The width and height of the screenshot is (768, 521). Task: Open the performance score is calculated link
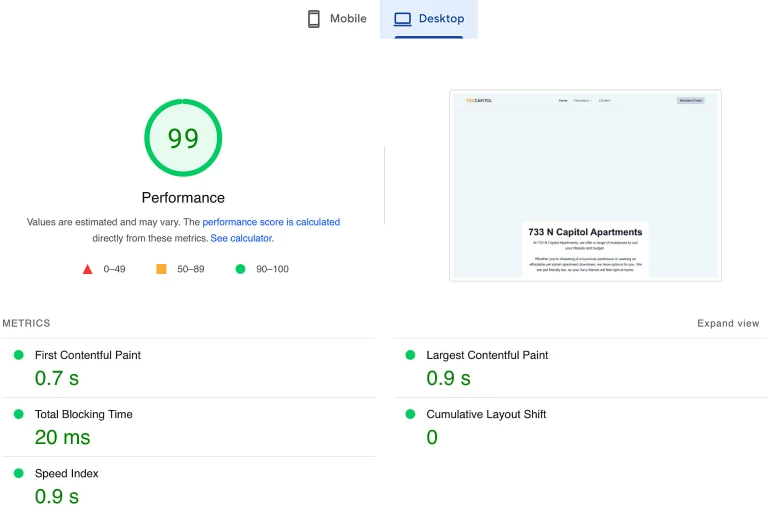pos(271,222)
